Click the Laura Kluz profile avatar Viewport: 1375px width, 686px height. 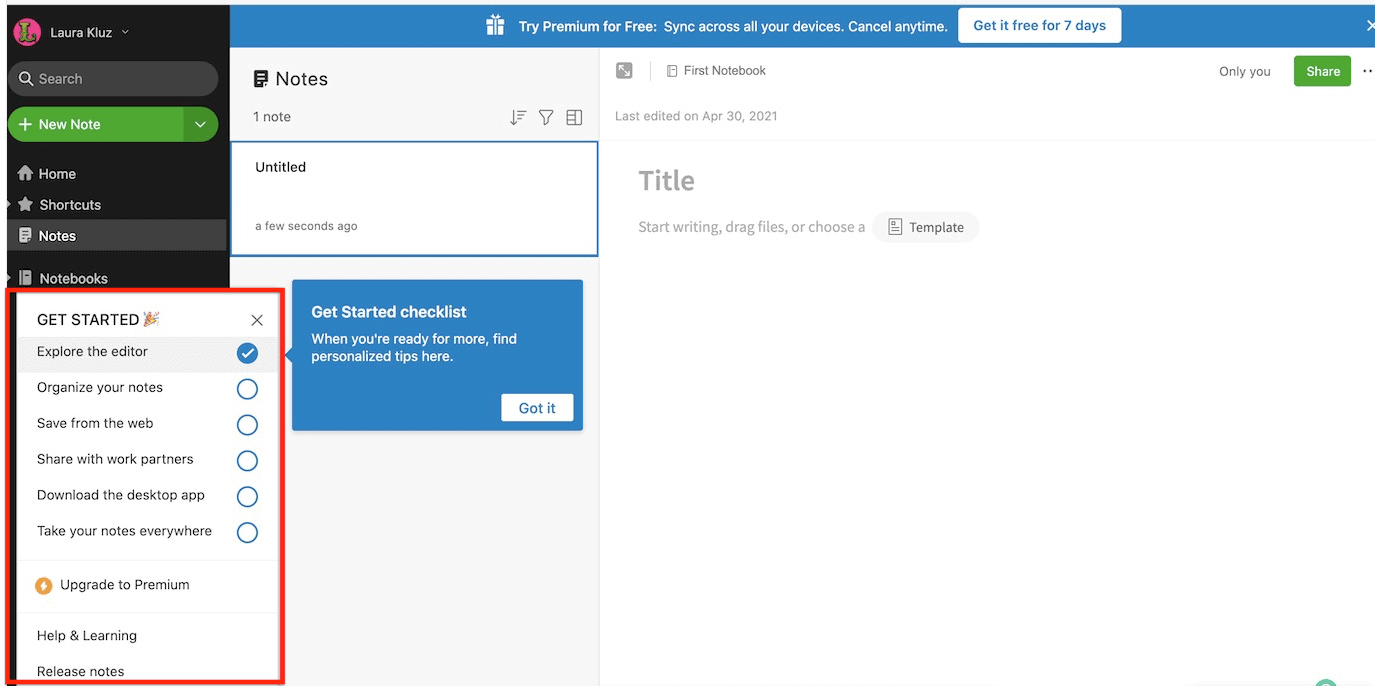[27, 32]
